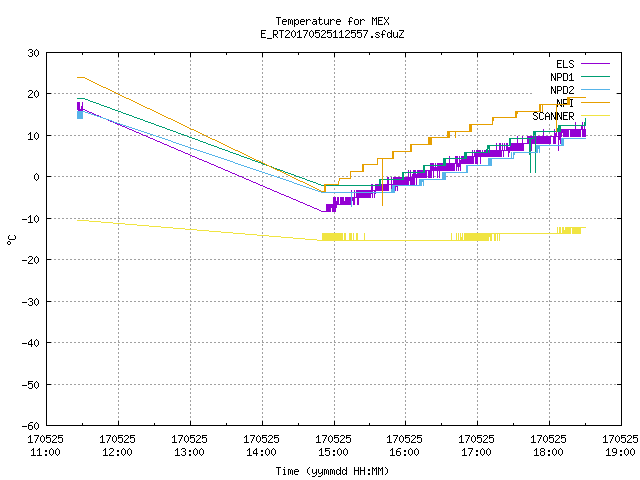The height and width of the screenshot is (480, 640).
Task: Click the y-axis tick label -40
Action: [x=31, y=343]
